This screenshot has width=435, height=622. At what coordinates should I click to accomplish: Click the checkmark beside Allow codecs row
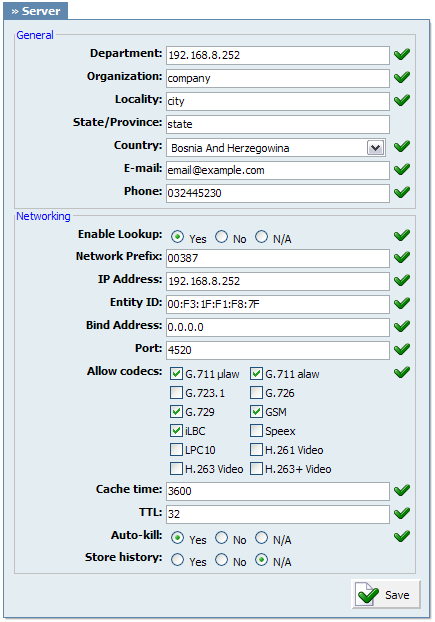tap(402, 372)
